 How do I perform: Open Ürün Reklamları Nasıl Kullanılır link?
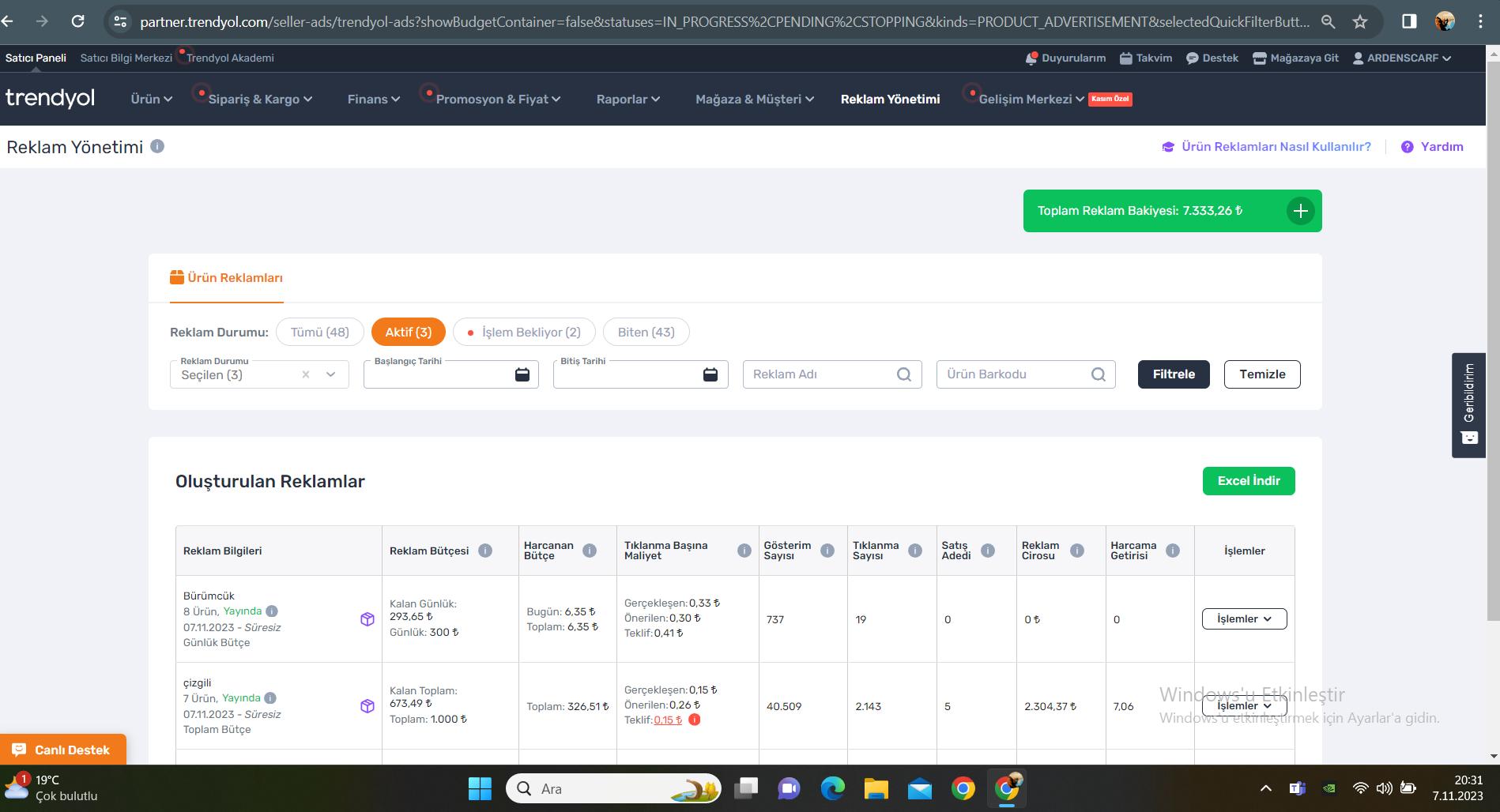[x=1267, y=147]
